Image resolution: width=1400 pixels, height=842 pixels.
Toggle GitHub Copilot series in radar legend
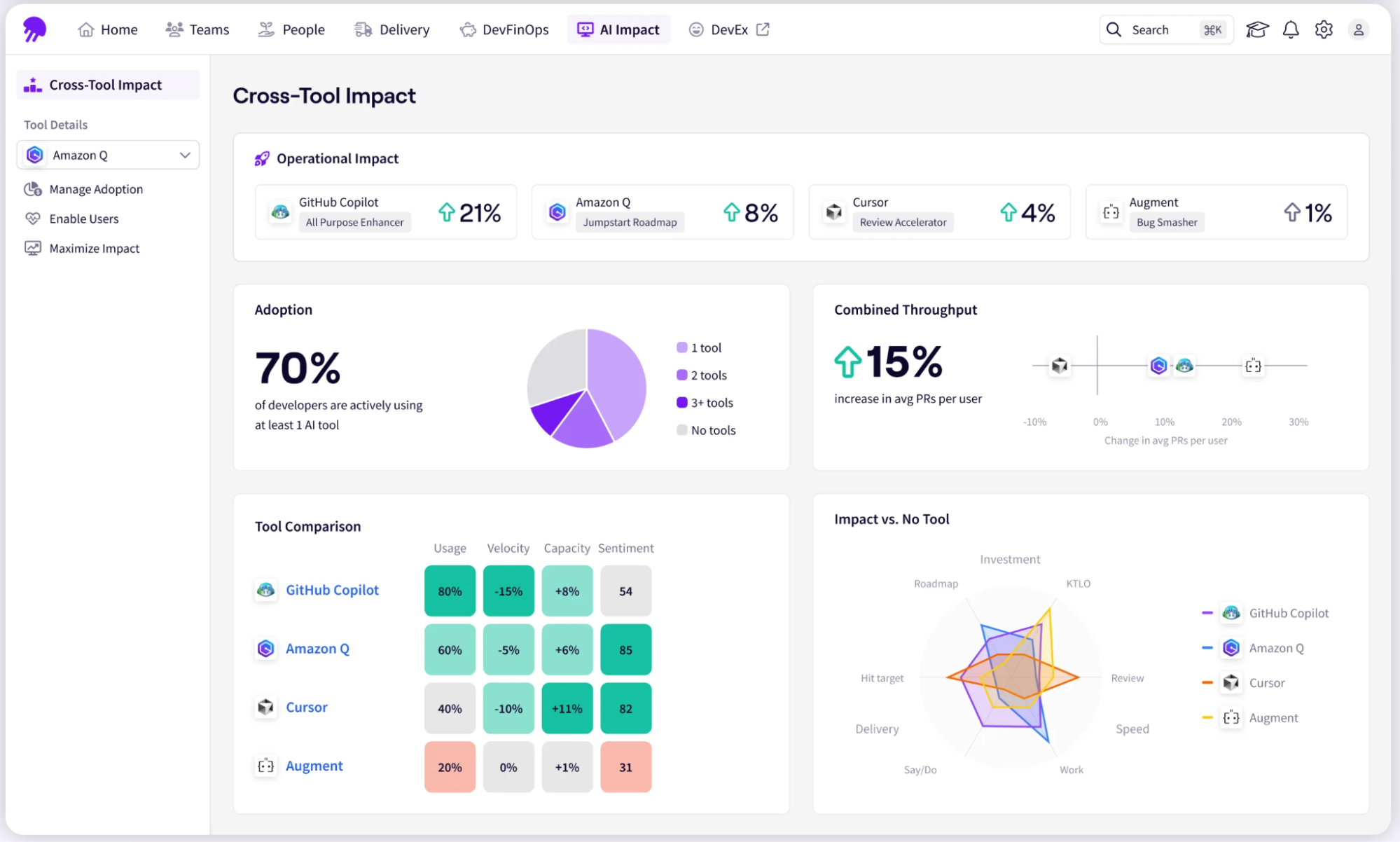[x=1265, y=613]
